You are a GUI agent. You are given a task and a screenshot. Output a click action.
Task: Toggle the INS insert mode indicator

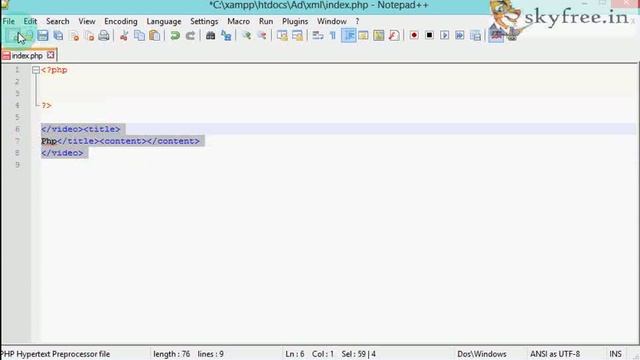616,354
